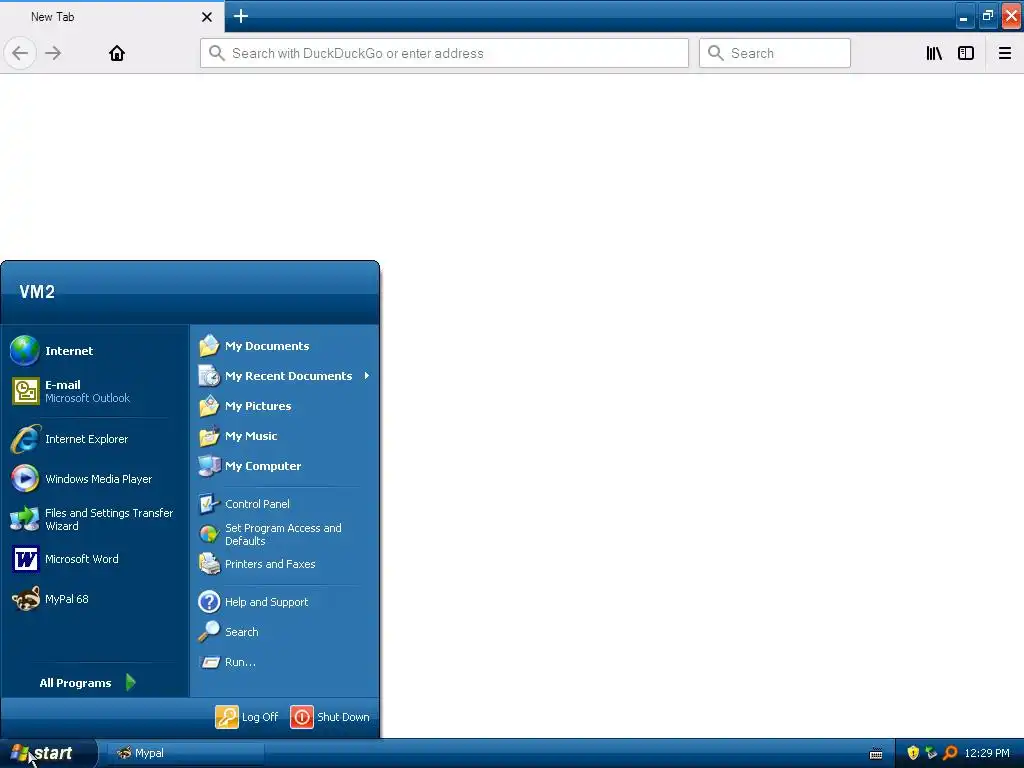Expand My Recent Documents submenu

[285, 376]
